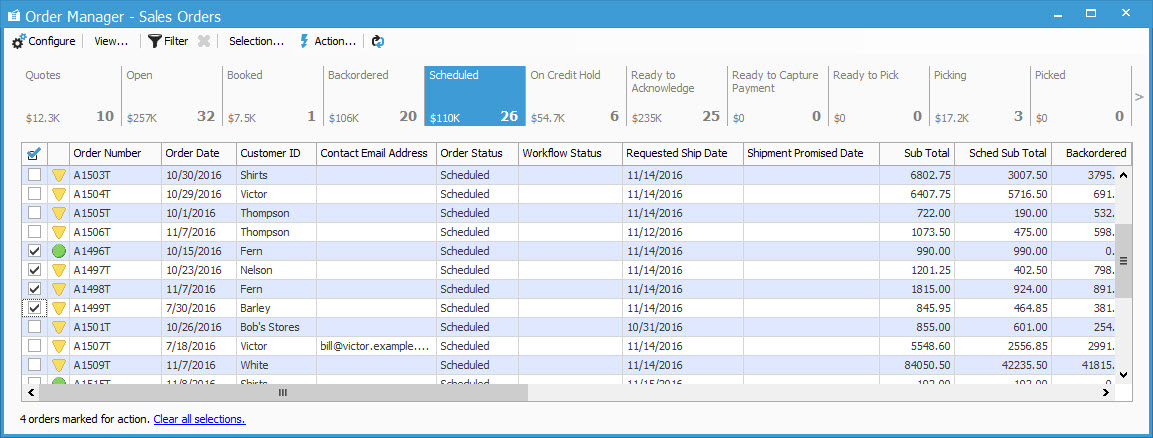Click the Configure gear icon

coord(19,41)
